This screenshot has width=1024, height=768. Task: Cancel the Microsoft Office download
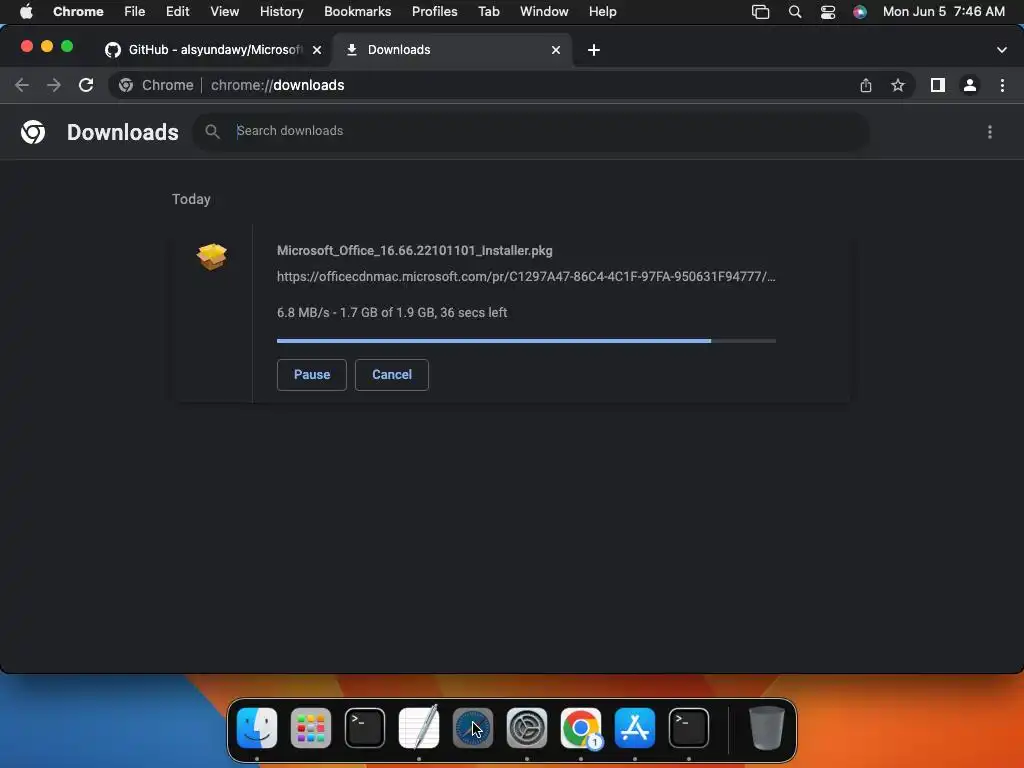coord(392,375)
